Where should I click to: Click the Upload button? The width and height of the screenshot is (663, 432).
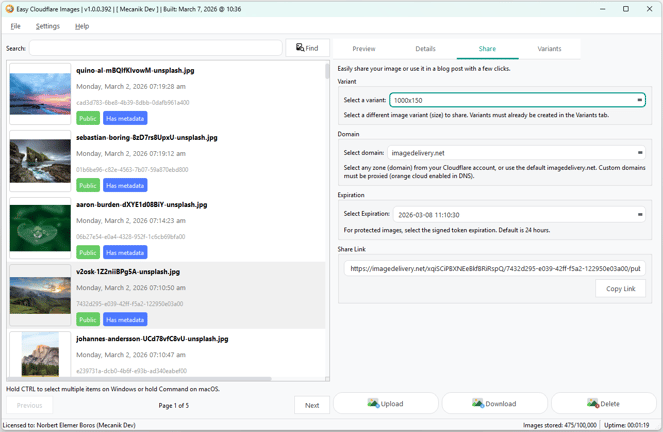coord(386,403)
